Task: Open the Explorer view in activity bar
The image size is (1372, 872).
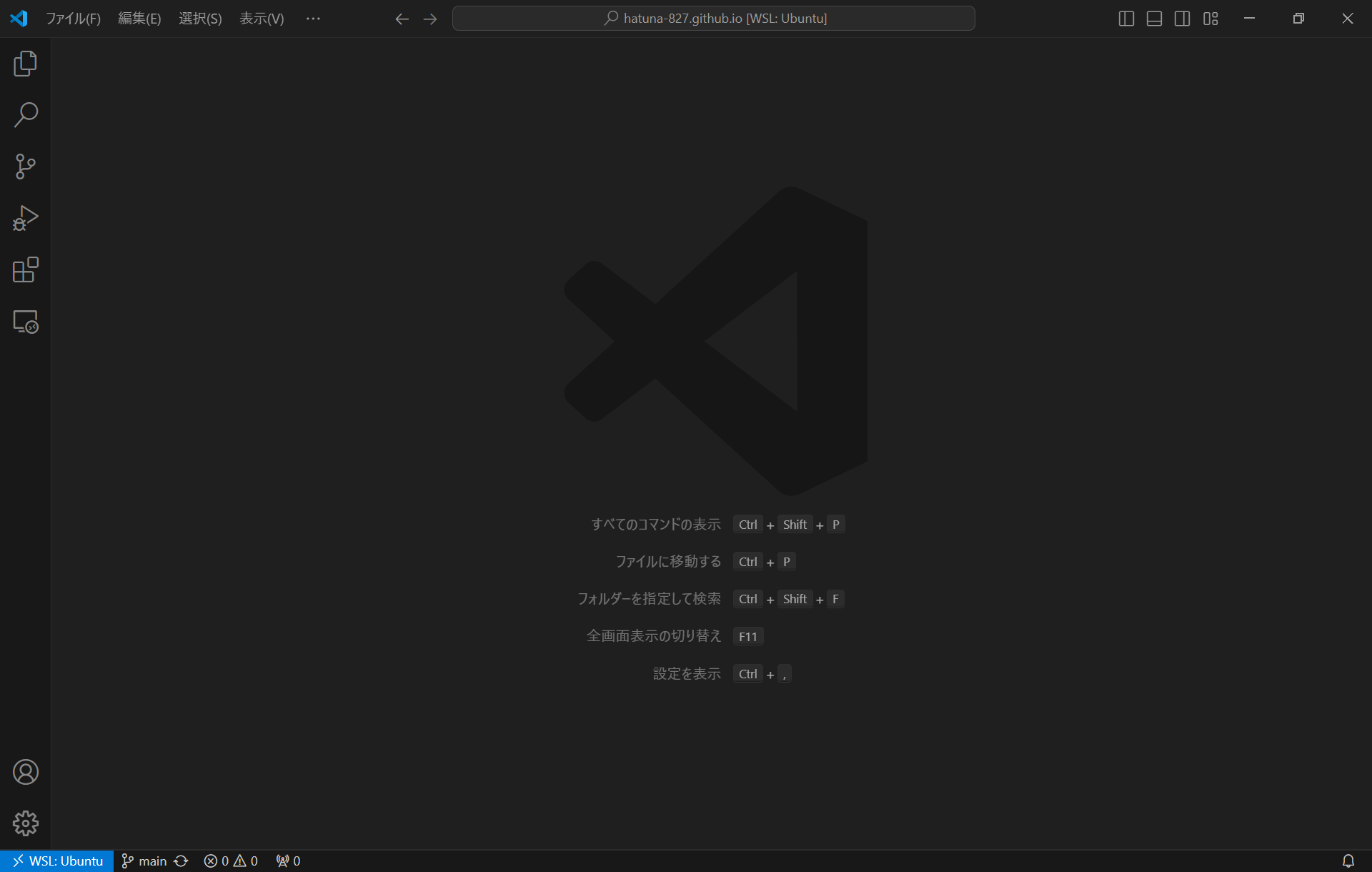Action: coord(25,64)
